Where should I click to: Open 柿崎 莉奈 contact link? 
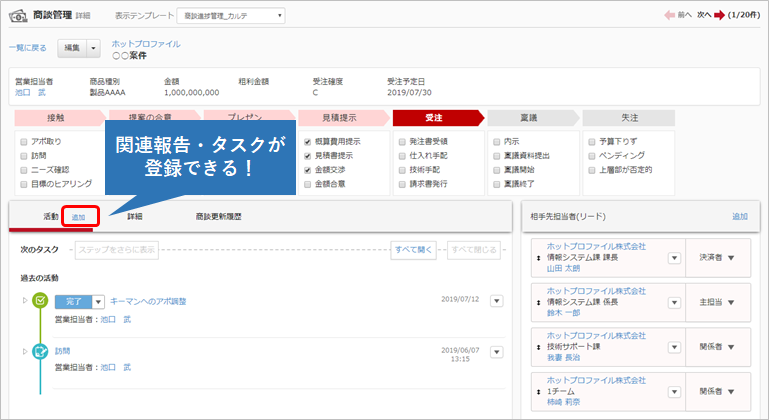point(564,402)
